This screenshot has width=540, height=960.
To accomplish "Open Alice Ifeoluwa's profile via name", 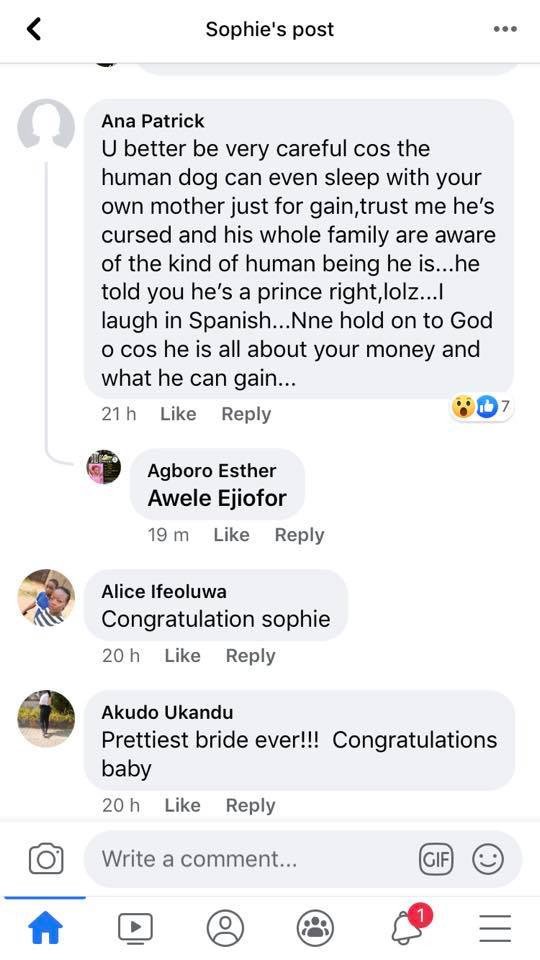I will click(163, 591).
